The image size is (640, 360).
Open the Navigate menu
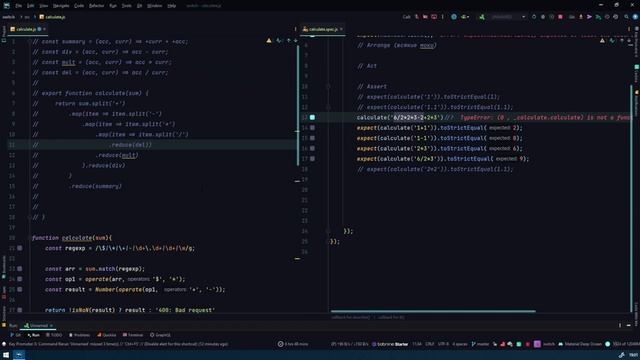(x=61, y=6)
